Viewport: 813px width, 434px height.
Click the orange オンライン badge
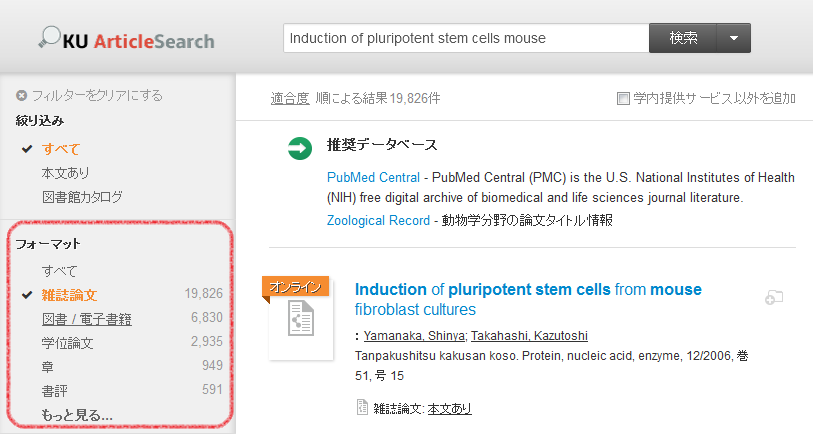pyautogui.click(x=296, y=287)
